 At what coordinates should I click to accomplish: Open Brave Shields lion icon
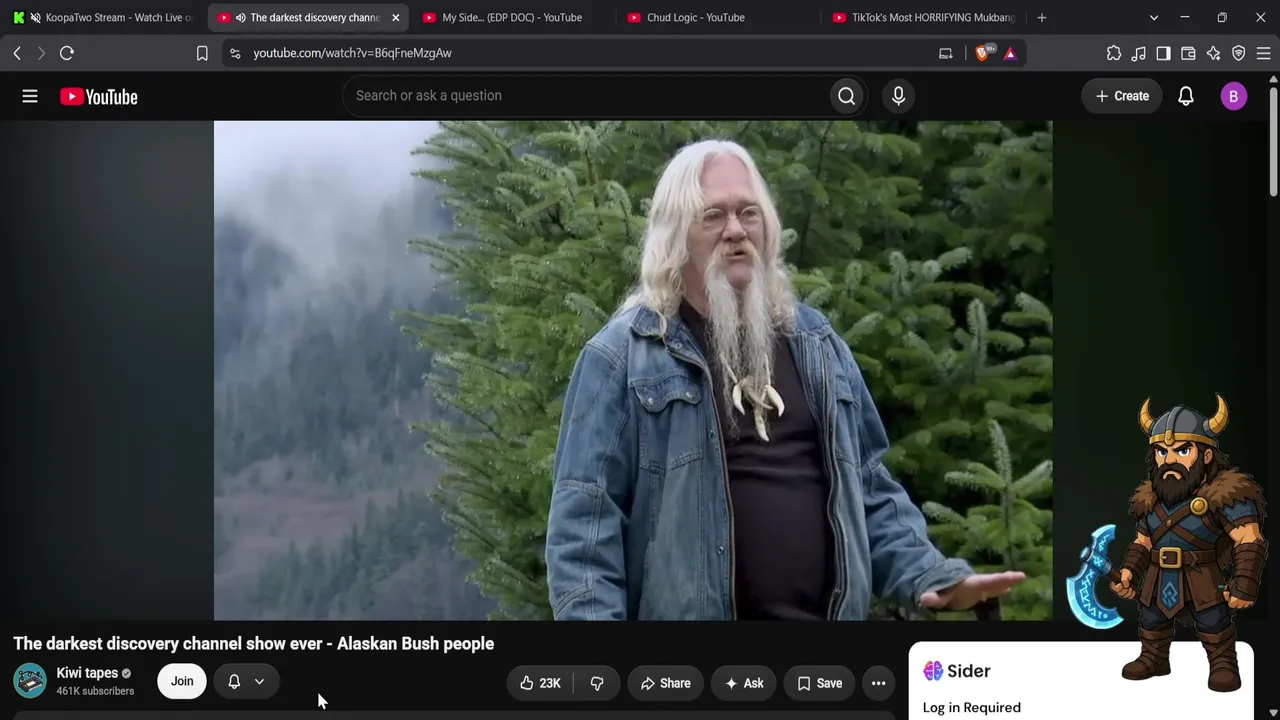tap(982, 53)
